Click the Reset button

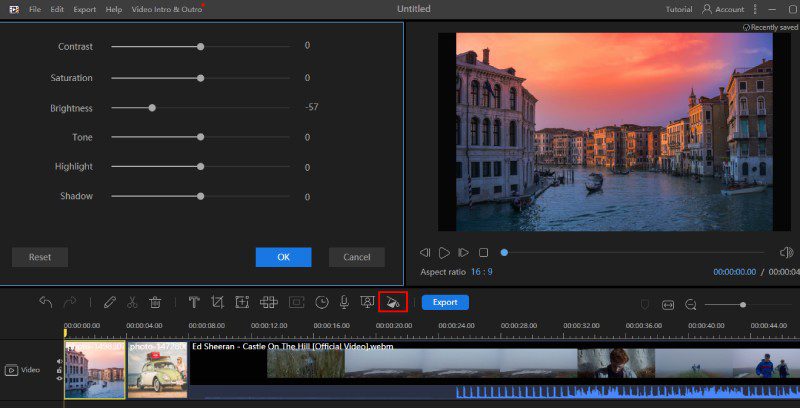40,257
